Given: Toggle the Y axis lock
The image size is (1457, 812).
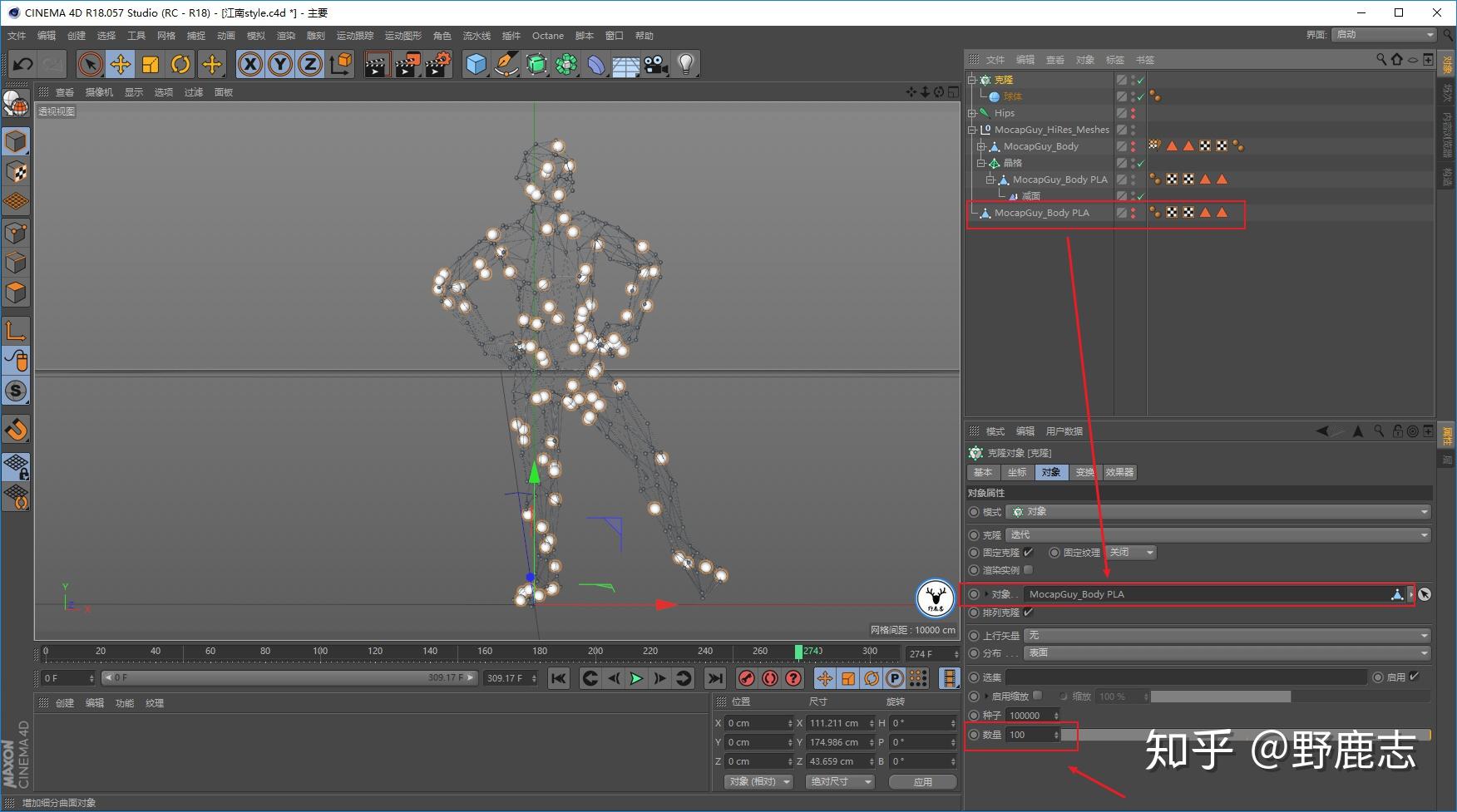Looking at the screenshot, I should [280, 64].
